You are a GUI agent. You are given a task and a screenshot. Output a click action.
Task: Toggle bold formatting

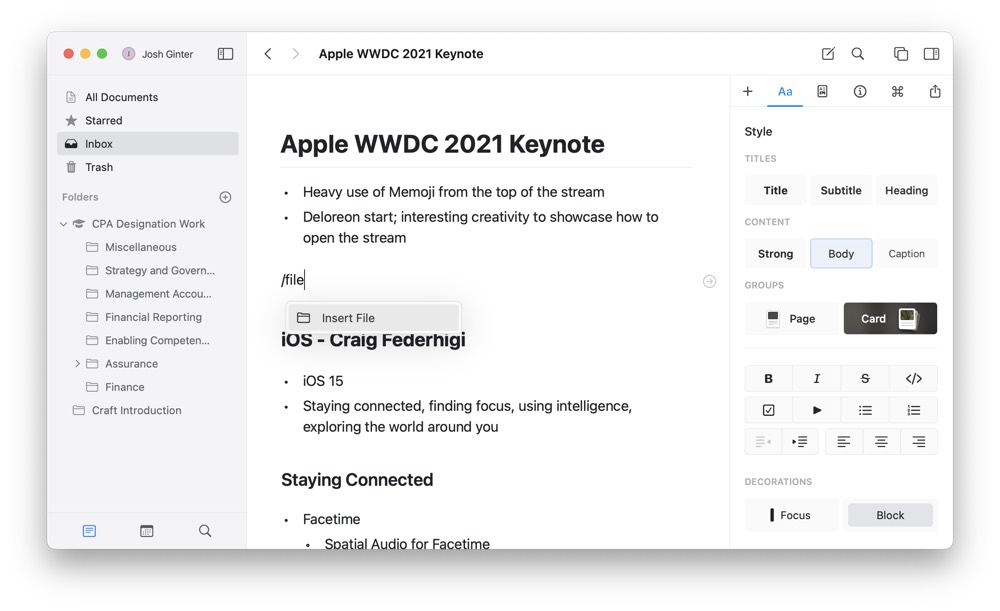click(768, 378)
